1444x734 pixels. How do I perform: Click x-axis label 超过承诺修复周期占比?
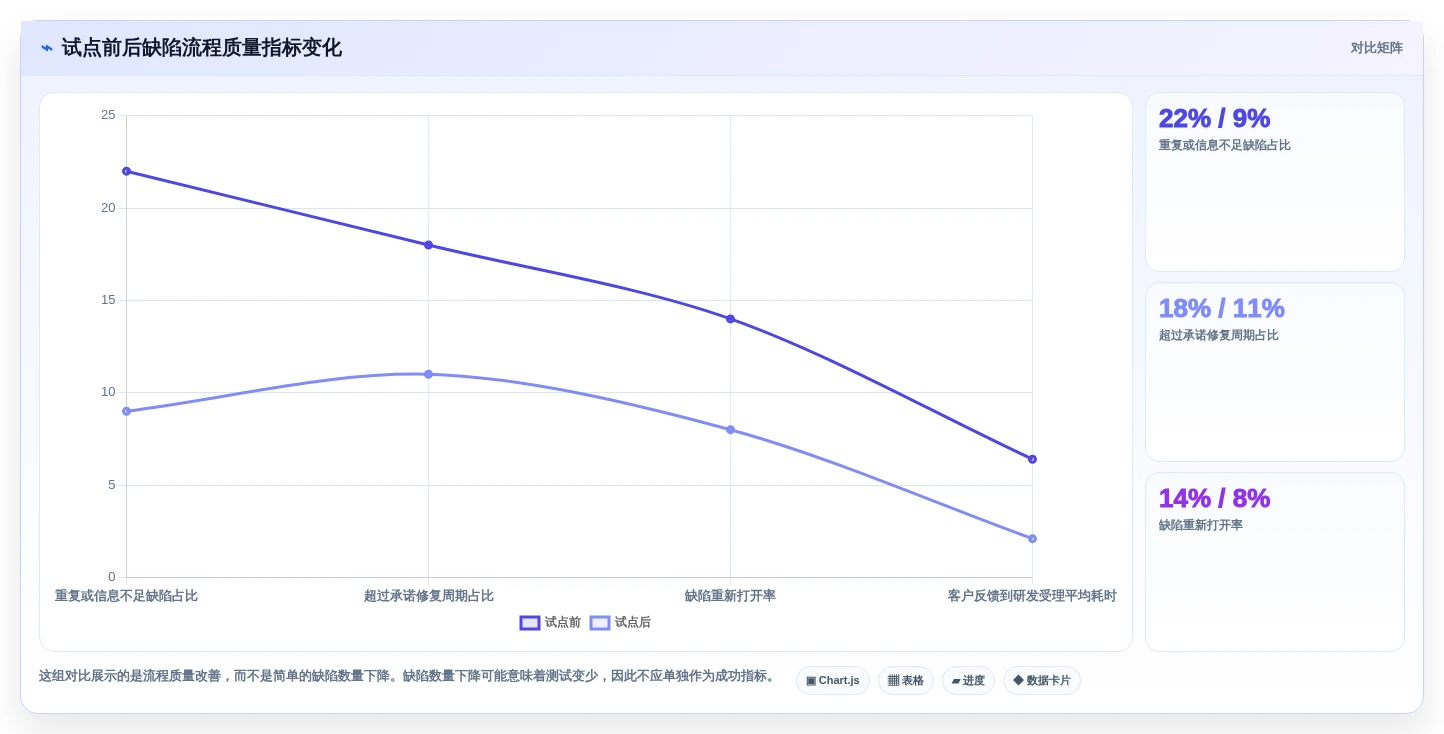428,596
